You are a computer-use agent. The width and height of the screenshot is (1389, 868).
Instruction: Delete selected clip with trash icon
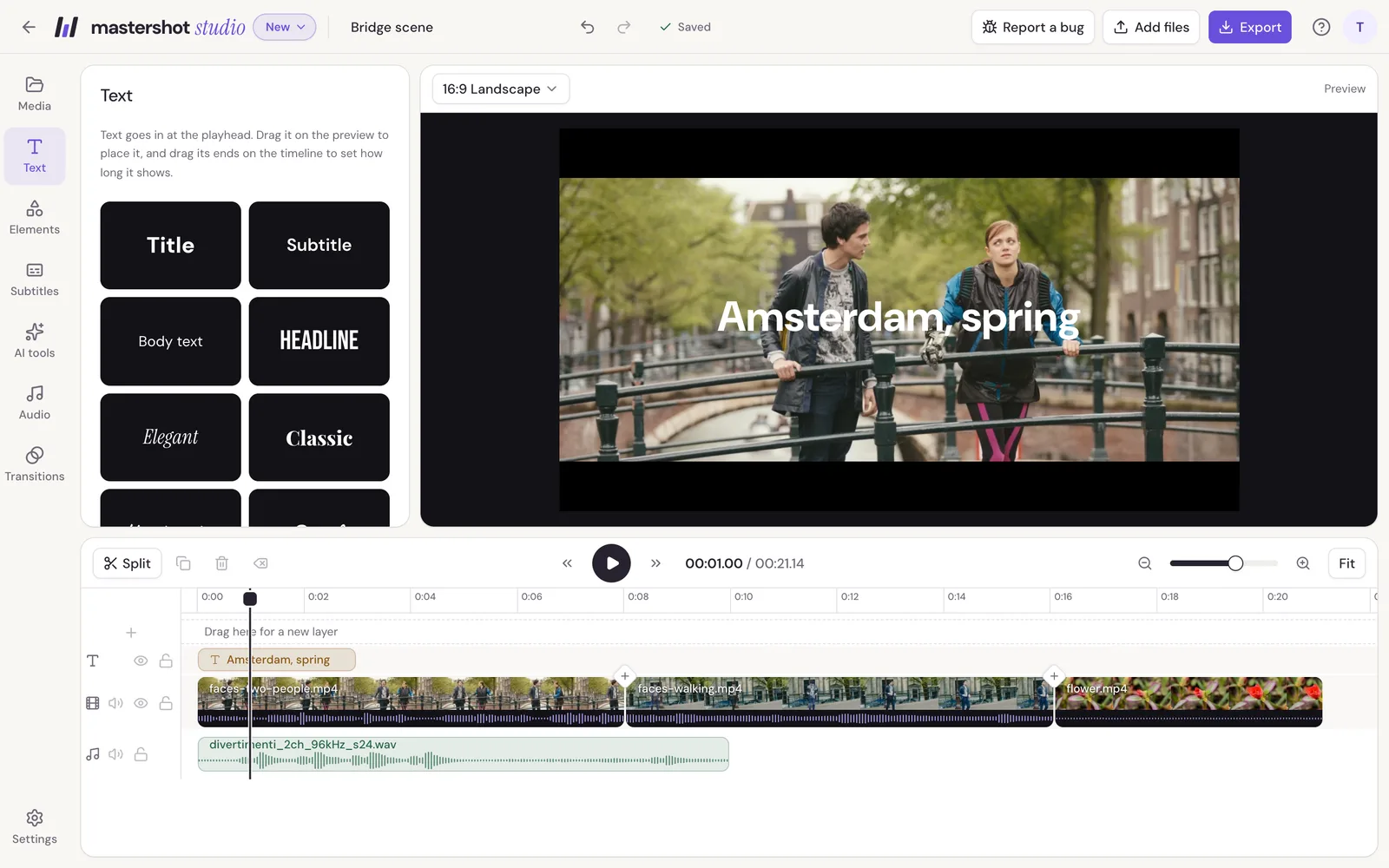tap(221, 563)
